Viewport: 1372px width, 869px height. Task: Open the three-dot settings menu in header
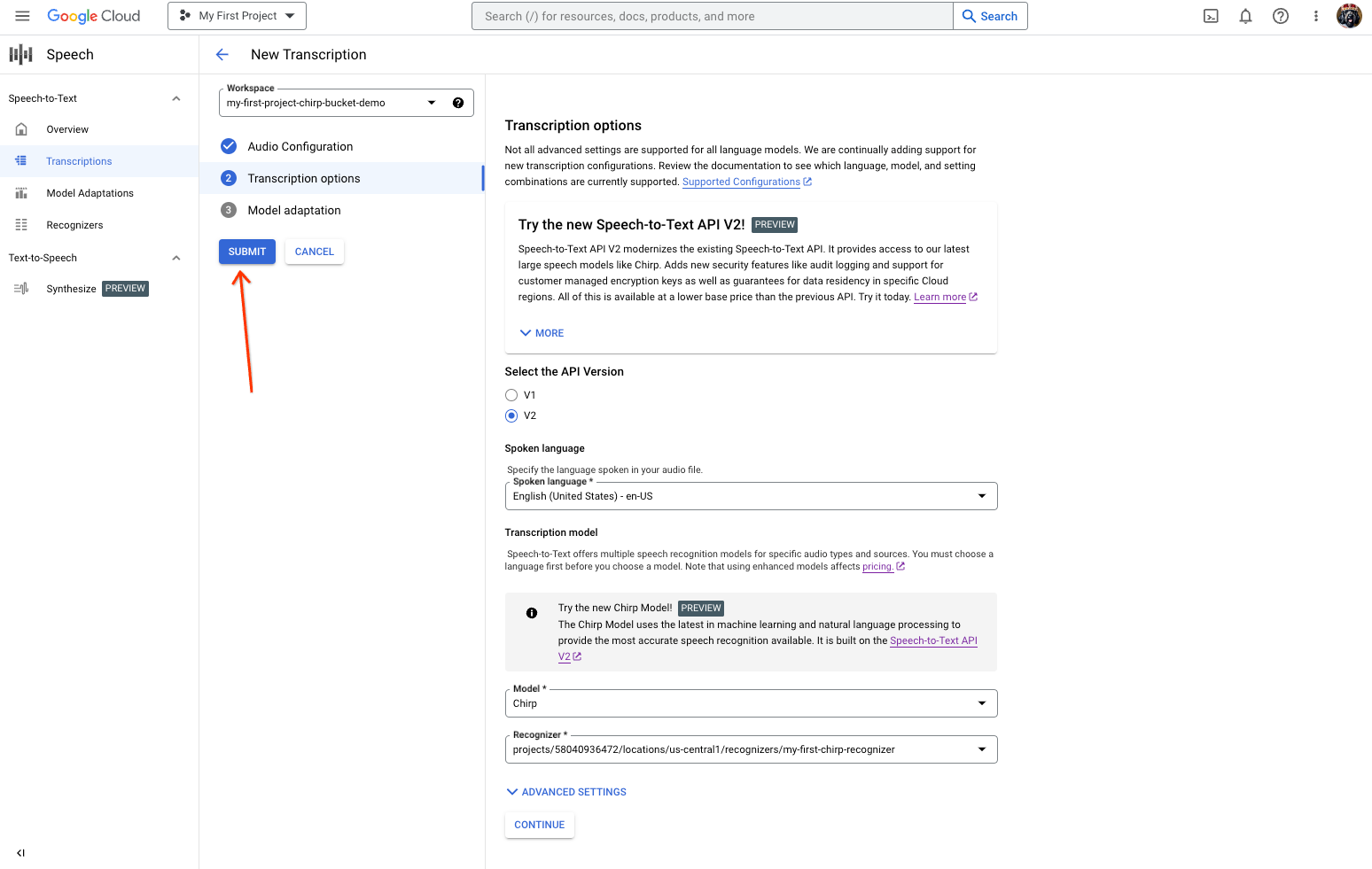[1316, 16]
